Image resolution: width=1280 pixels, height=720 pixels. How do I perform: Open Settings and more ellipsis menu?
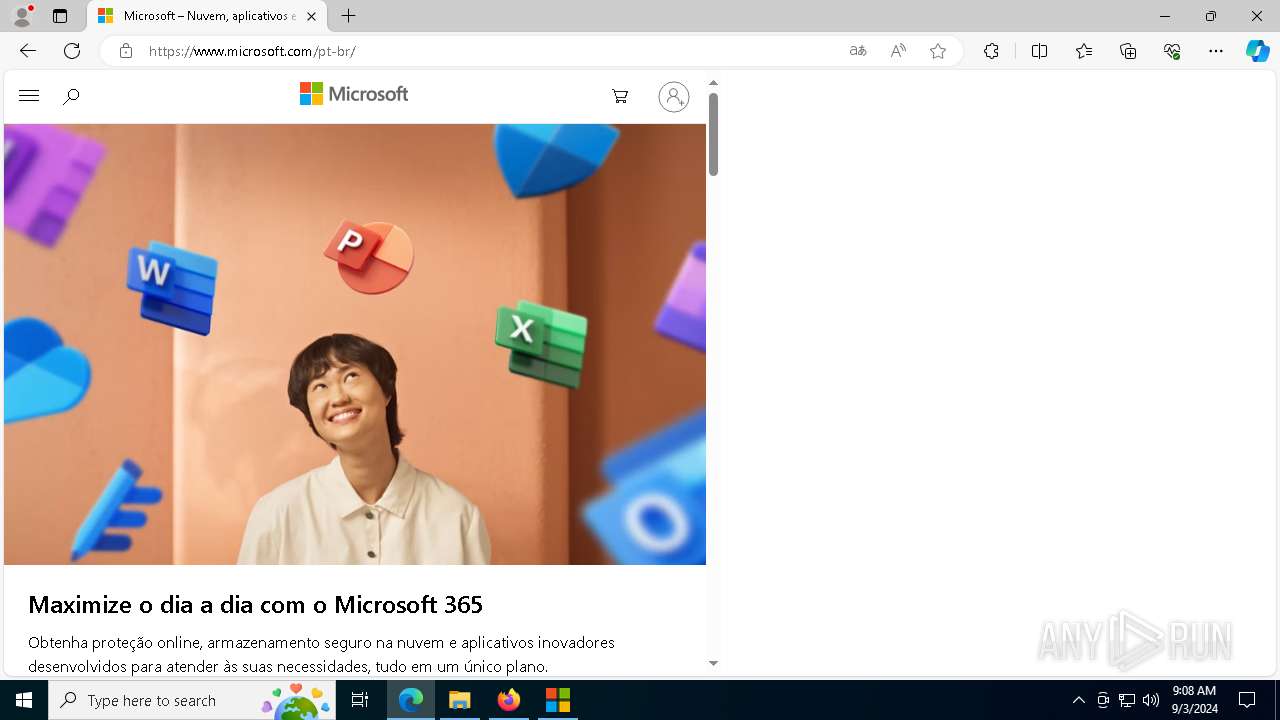tap(1216, 51)
